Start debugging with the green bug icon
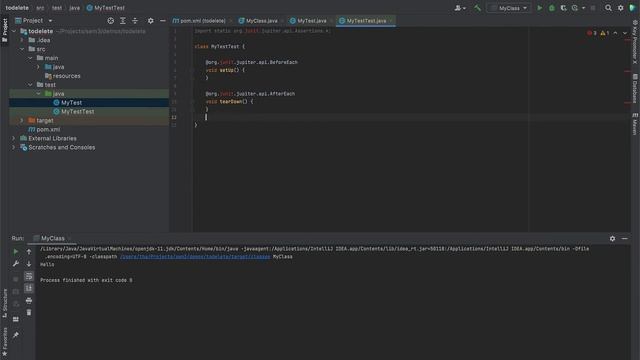This screenshot has height=360, width=640. click(552, 8)
